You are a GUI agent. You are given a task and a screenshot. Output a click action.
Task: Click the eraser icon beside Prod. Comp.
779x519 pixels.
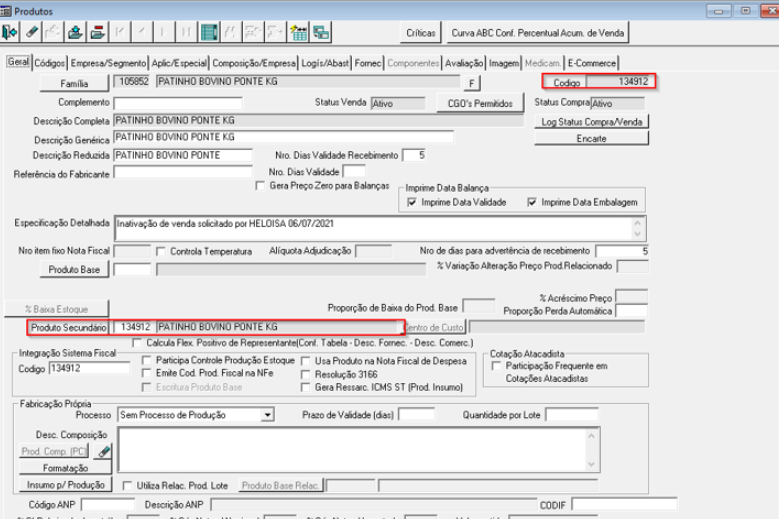point(103,451)
